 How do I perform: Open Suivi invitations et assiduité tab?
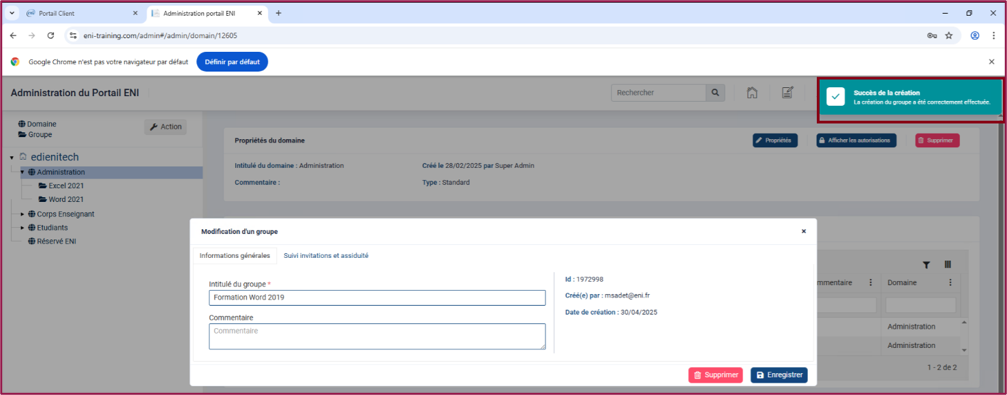coord(326,255)
